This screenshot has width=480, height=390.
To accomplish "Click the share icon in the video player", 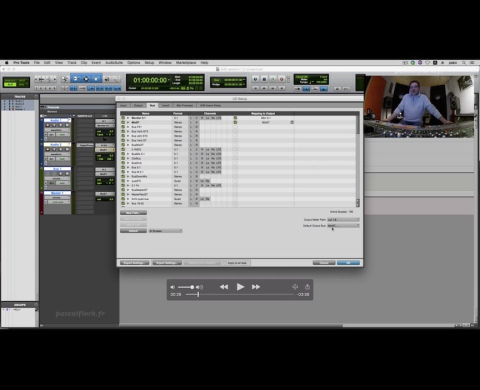I will pos(307,287).
